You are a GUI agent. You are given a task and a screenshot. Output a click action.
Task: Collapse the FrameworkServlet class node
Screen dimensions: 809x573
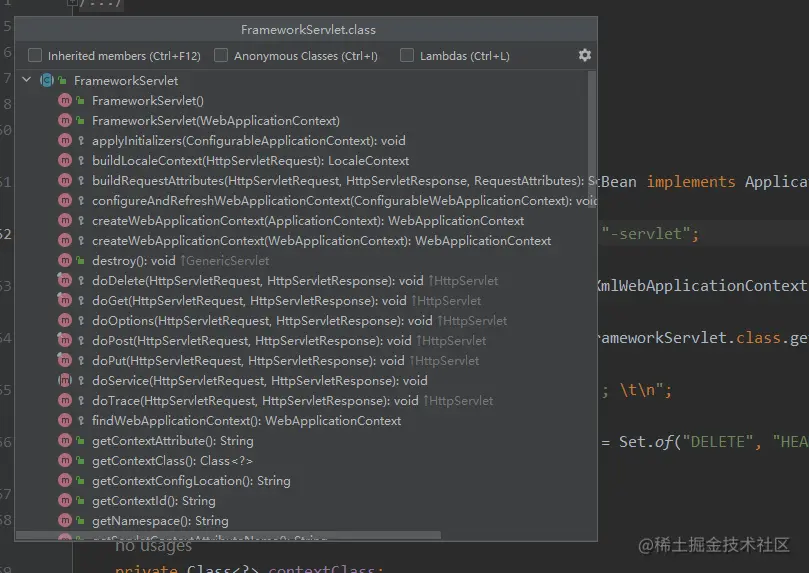27,80
